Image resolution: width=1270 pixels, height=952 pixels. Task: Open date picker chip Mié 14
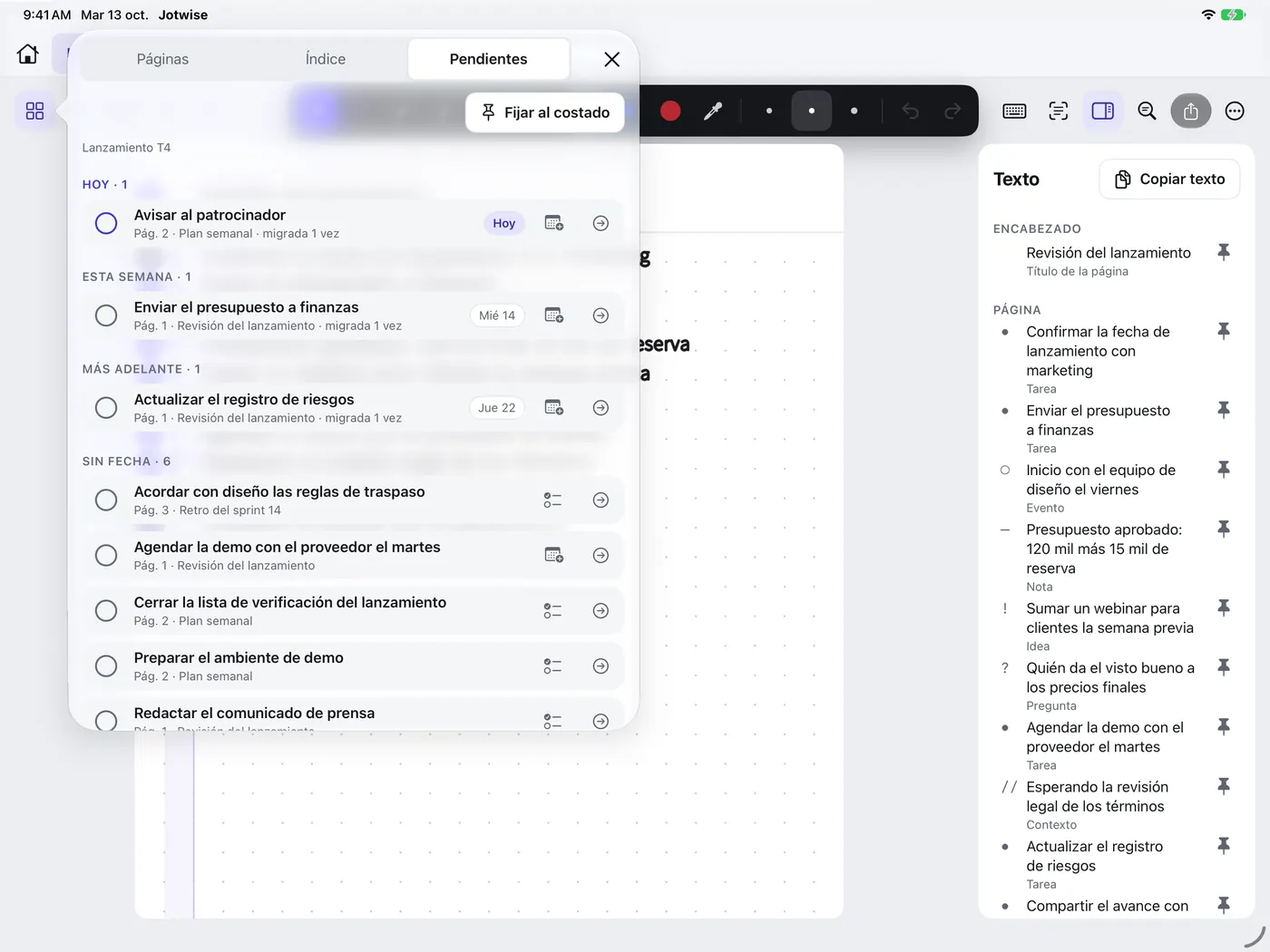496,316
